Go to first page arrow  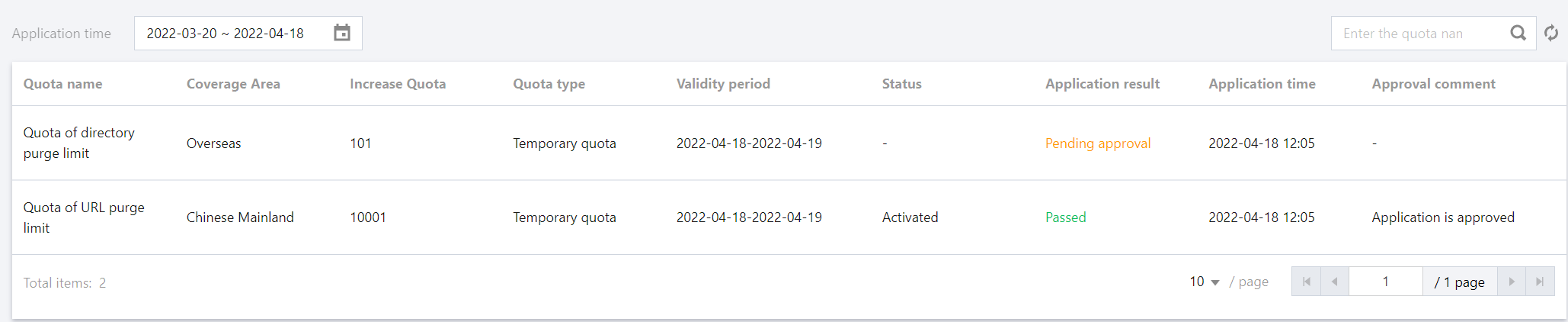point(1306,282)
